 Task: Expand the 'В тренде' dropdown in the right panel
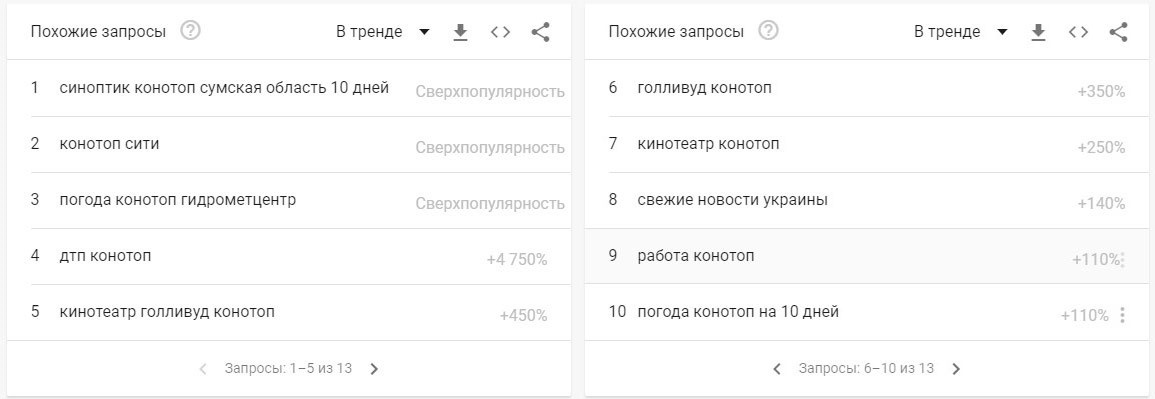[961, 32]
